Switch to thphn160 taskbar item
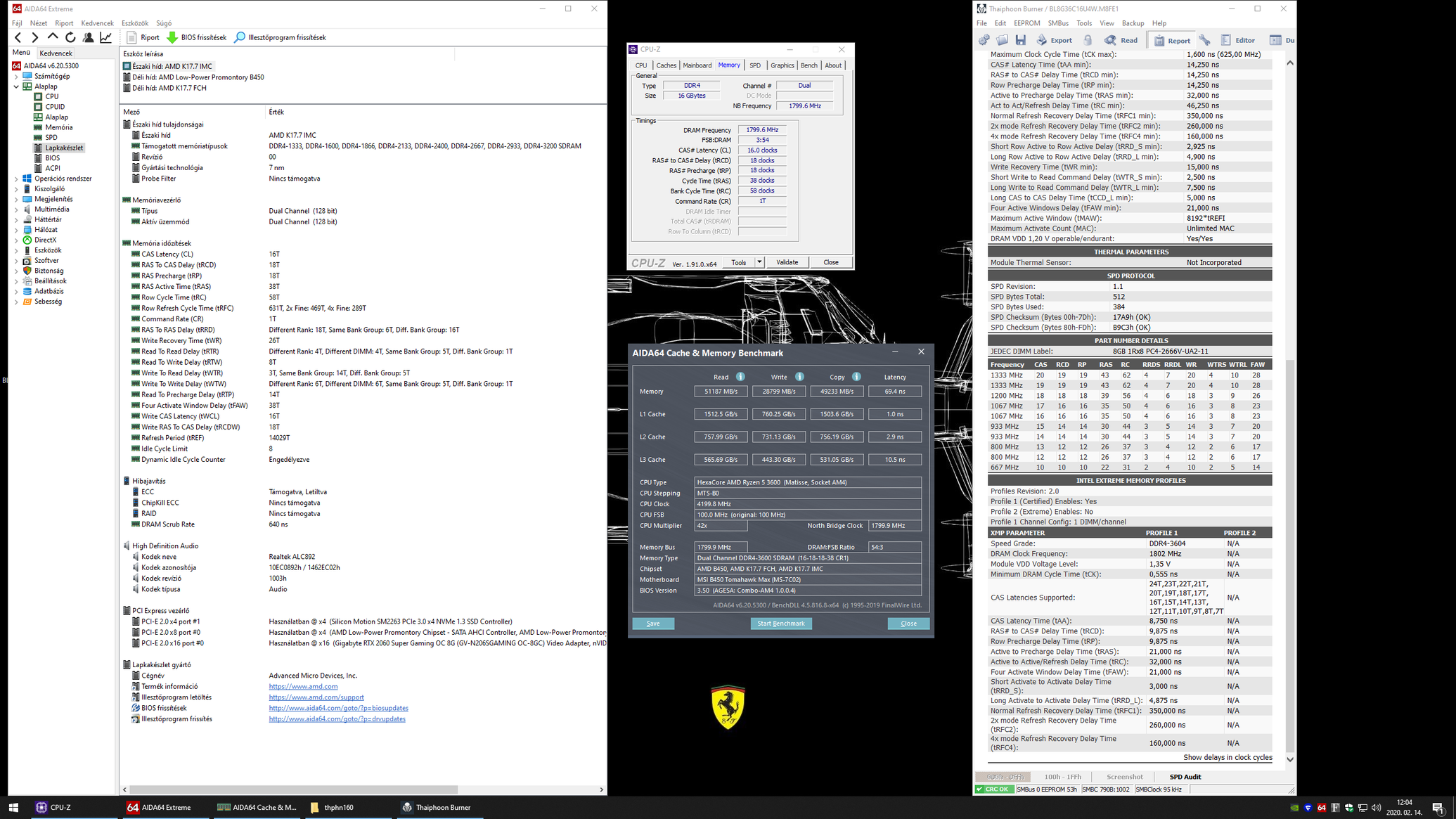The height and width of the screenshot is (819, 1456). tap(340, 807)
